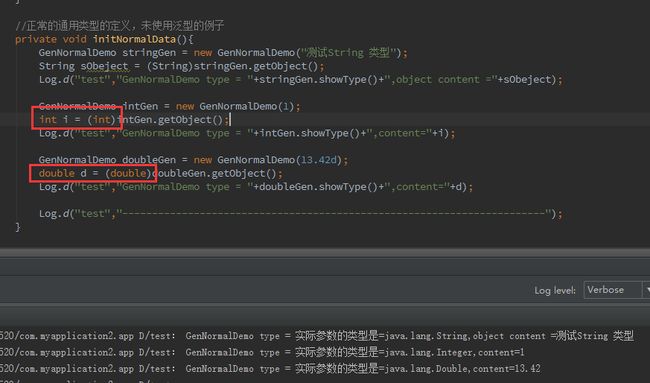Click the Log.d line with intGen.showType()
The image size is (650, 383).
pyautogui.click(x=247, y=133)
